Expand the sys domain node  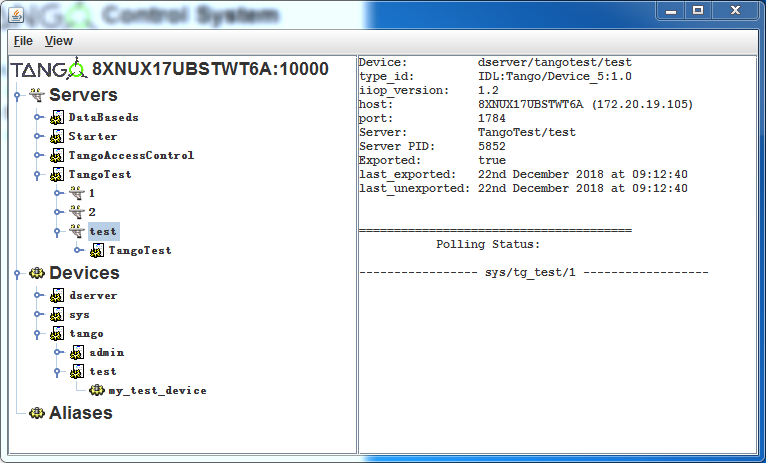(38, 315)
